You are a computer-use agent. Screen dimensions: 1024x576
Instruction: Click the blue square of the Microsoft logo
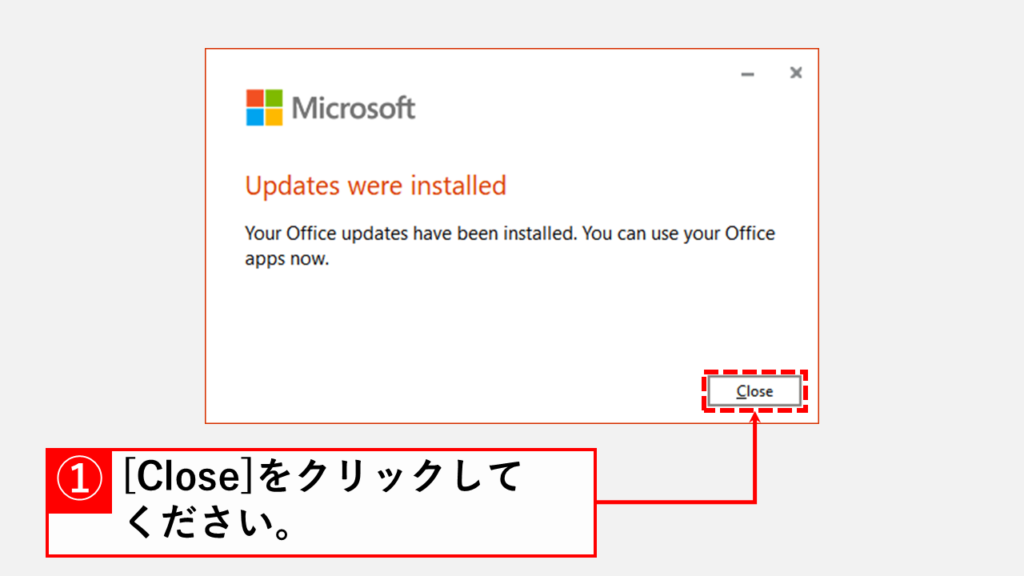pyautogui.click(x=255, y=117)
